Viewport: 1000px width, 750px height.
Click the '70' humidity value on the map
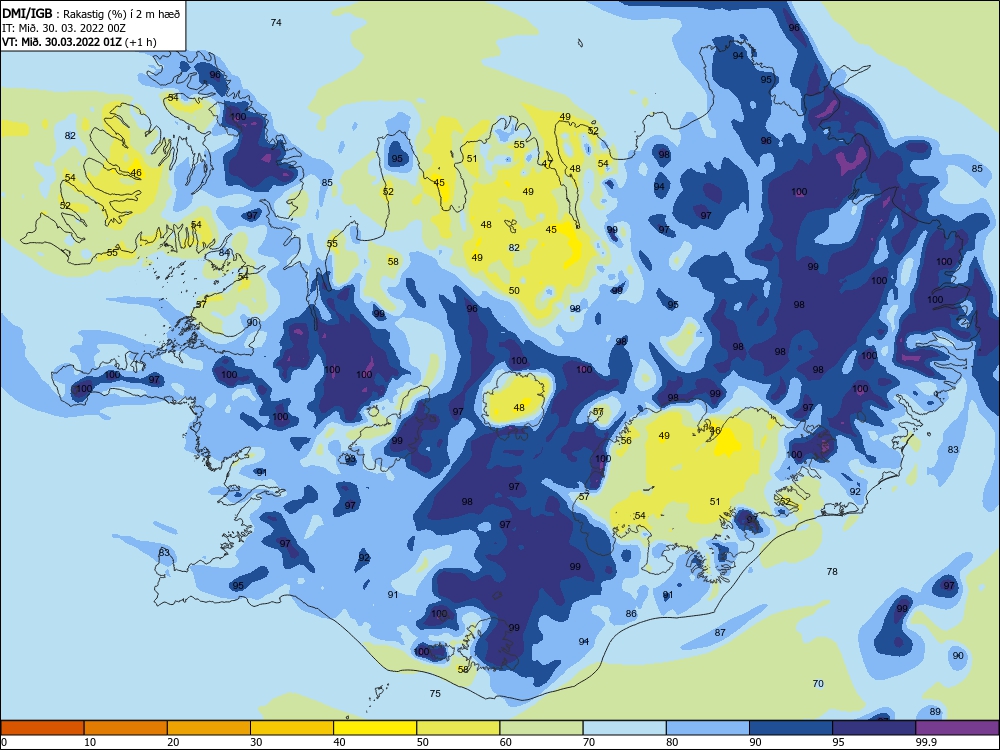pyautogui.click(x=818, y=684)
